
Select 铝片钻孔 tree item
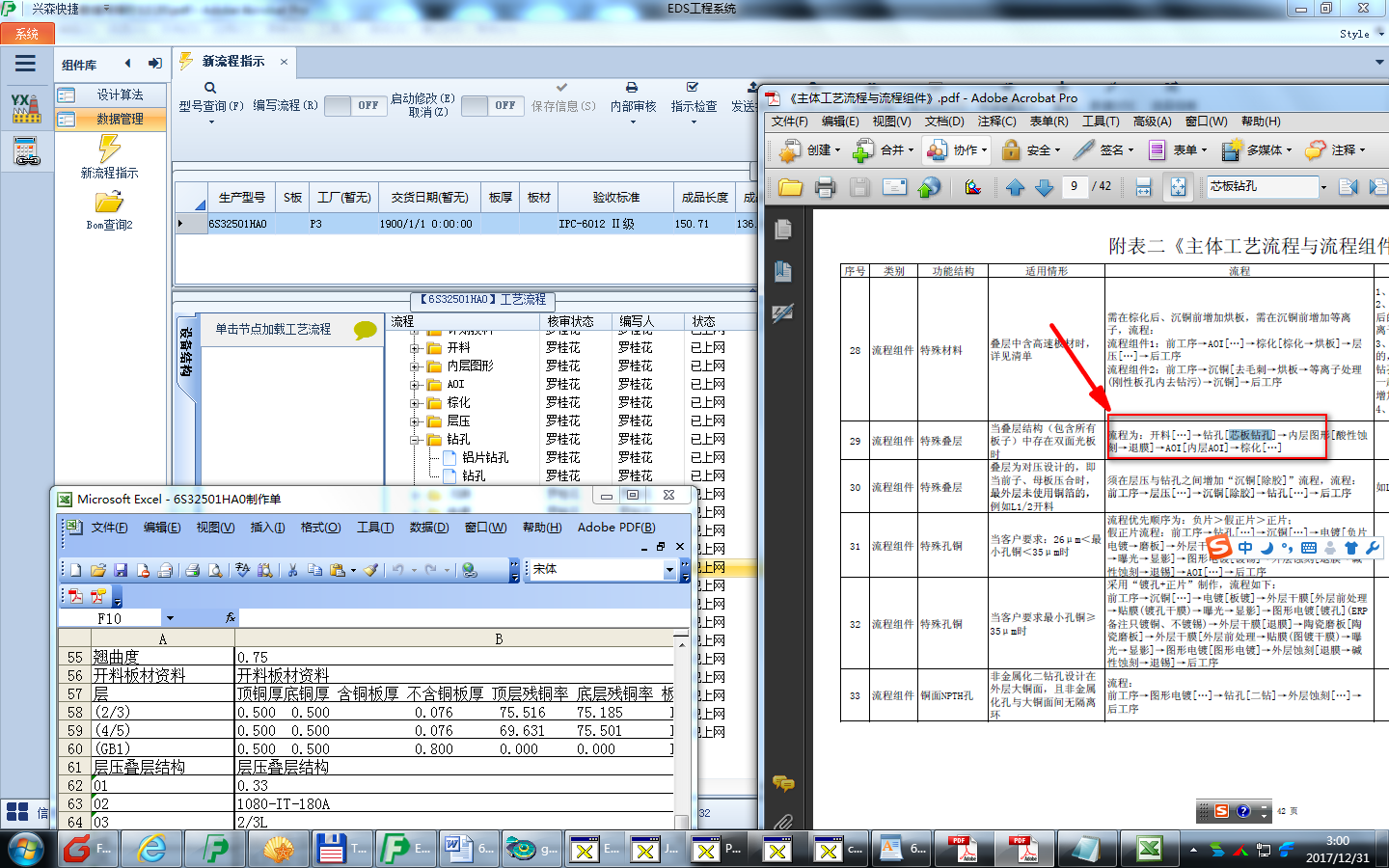(484, 458)
